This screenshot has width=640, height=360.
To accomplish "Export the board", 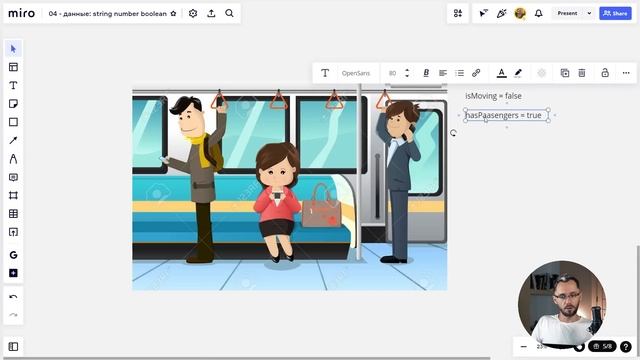I will [x=211, y=13].
